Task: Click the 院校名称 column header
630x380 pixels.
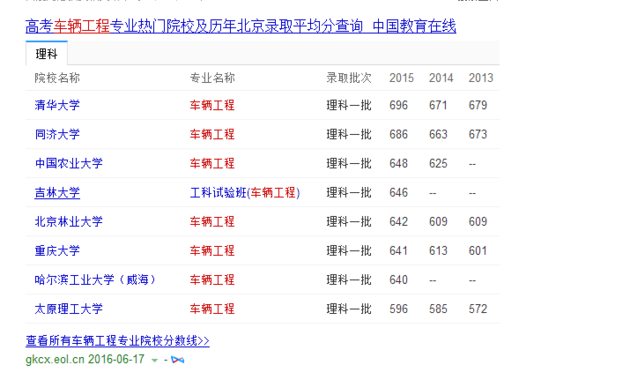Action: (x=57, y=78)
